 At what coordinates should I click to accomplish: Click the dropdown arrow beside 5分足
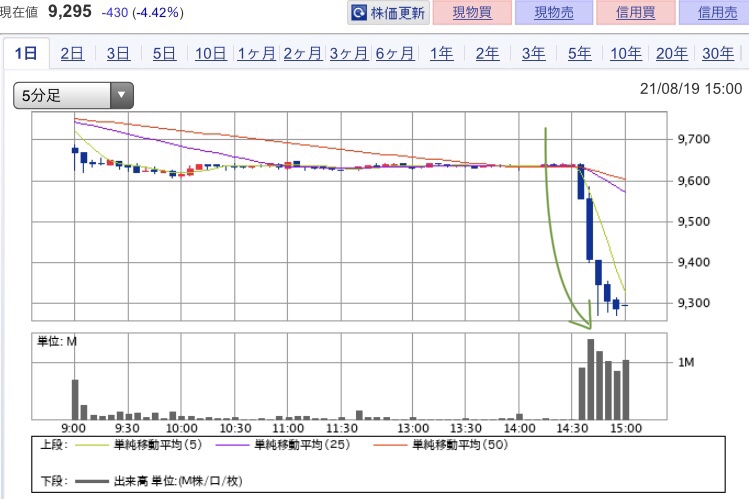pos(121,95)
